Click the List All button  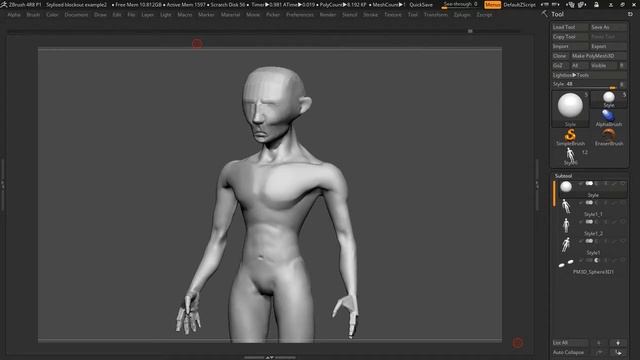[569, 343]
